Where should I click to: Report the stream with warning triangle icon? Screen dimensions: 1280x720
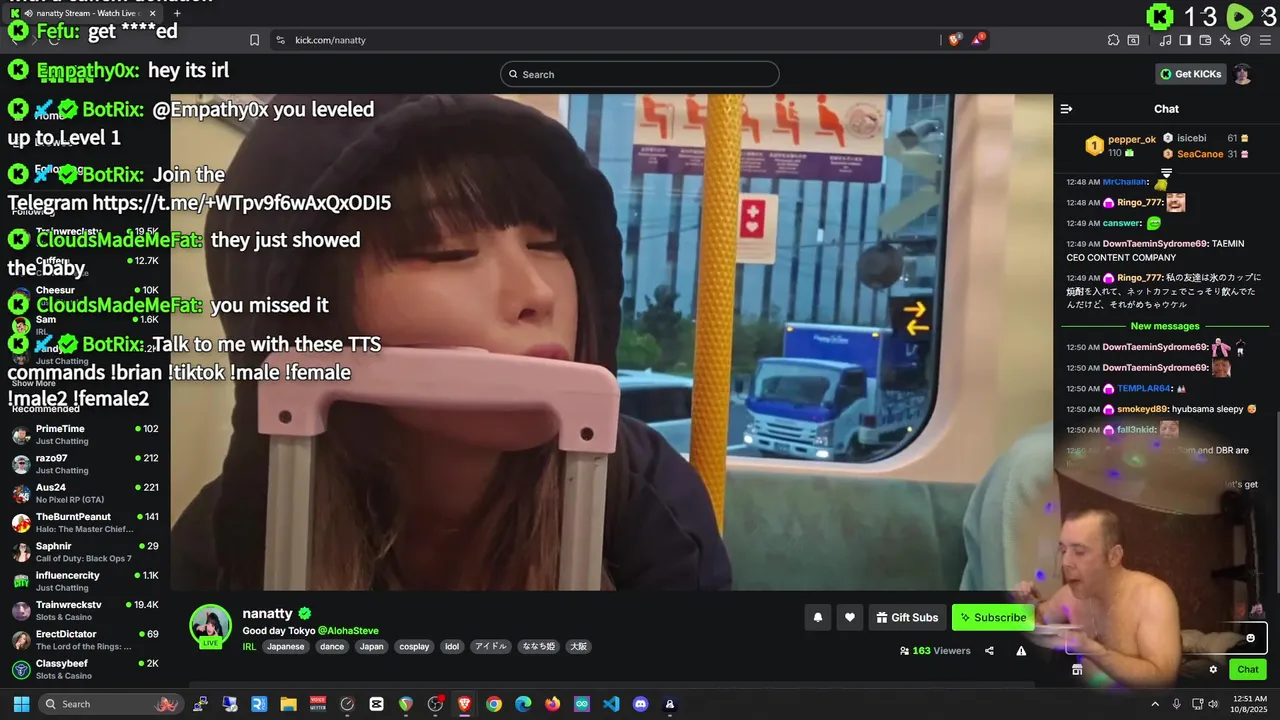(x=1021, y=650)
